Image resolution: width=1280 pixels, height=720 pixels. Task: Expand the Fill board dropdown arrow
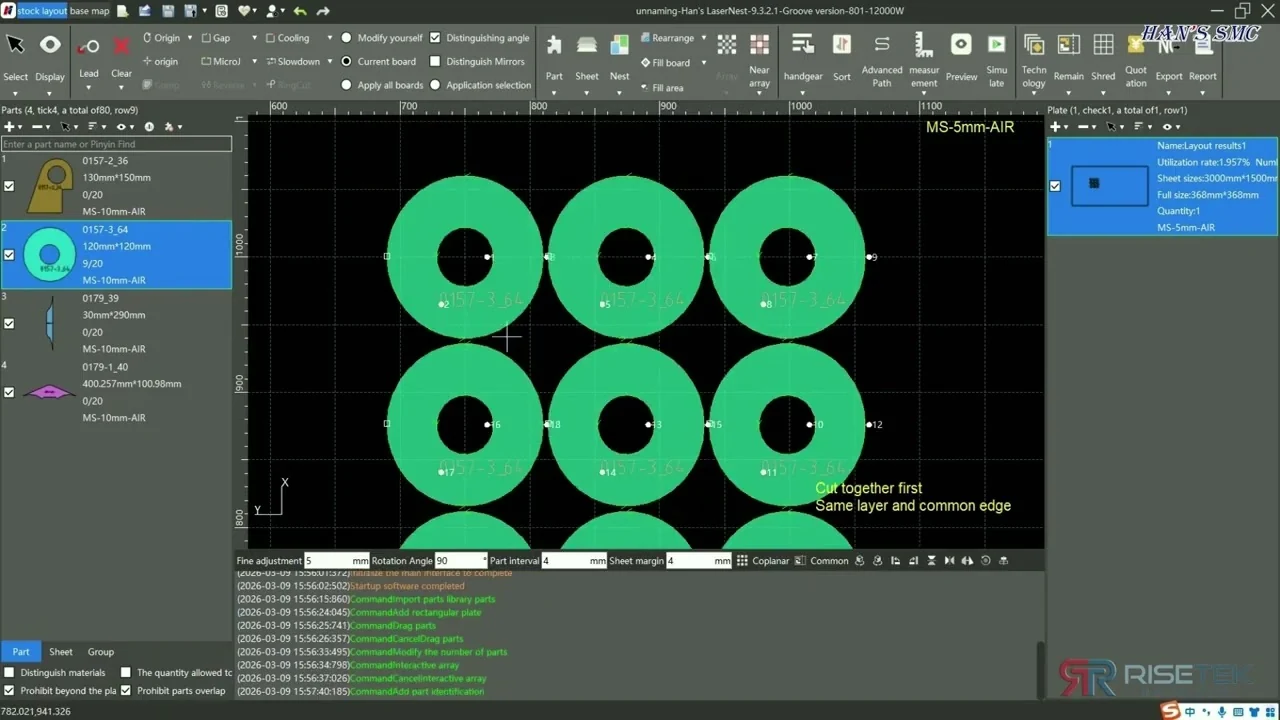(703, 63)
